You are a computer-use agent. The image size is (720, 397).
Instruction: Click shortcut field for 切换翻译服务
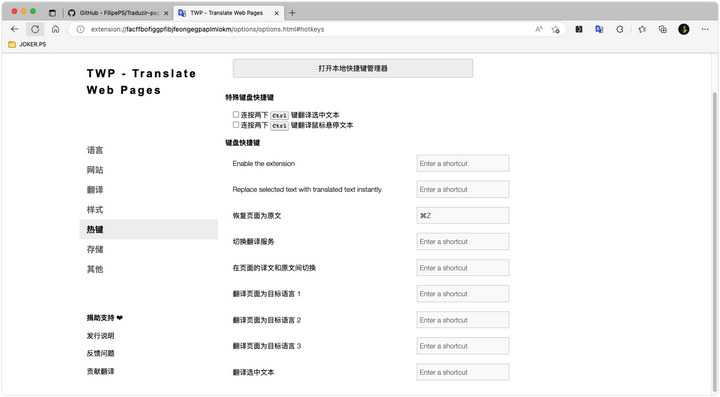463,241
